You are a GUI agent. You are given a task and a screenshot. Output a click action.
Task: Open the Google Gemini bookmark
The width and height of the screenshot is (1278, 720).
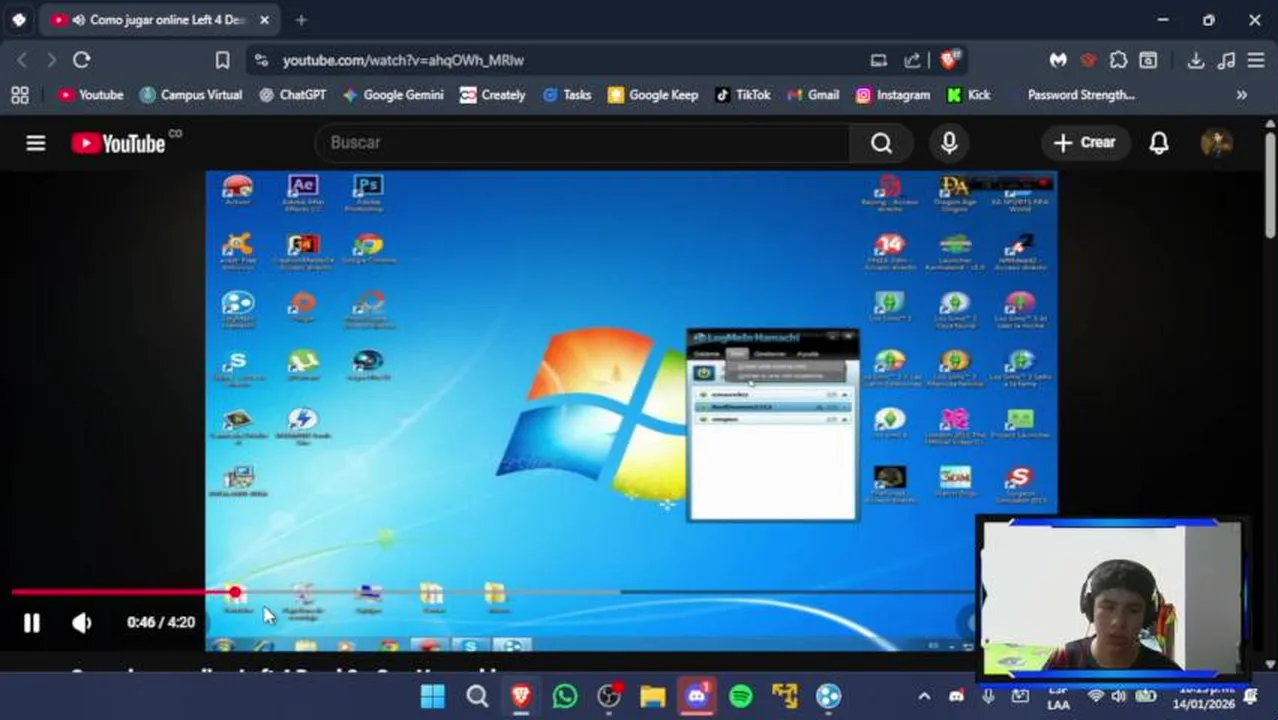coord(392,95)
